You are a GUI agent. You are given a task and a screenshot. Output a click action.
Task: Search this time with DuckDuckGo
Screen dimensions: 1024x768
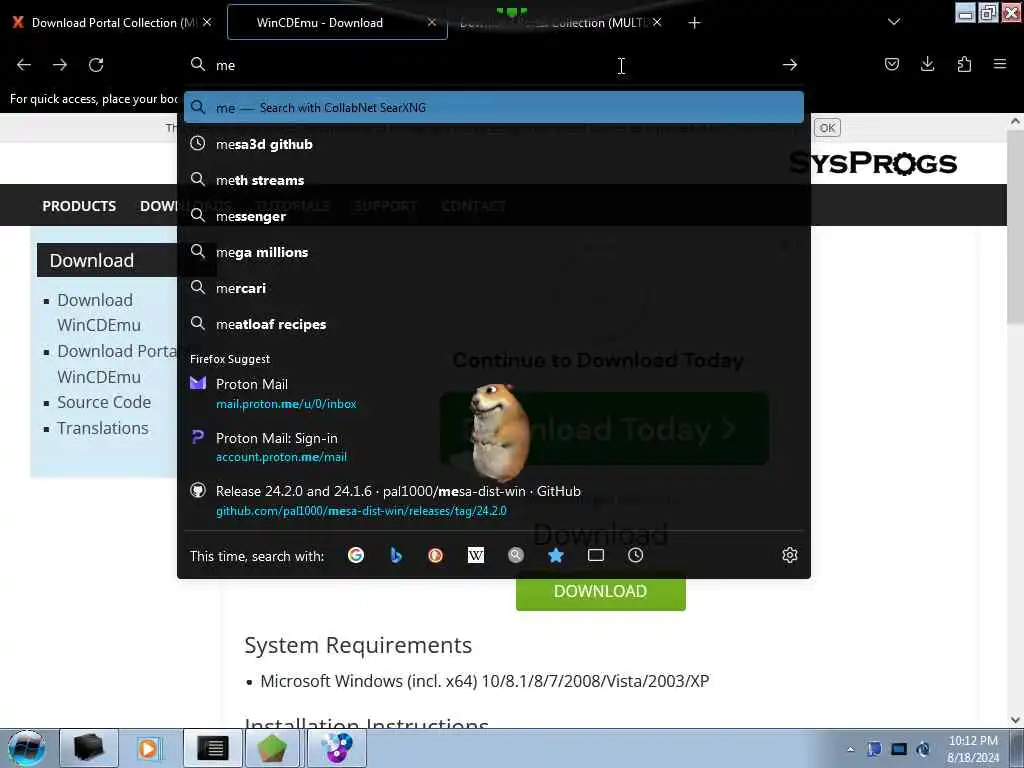pos(436,555)
